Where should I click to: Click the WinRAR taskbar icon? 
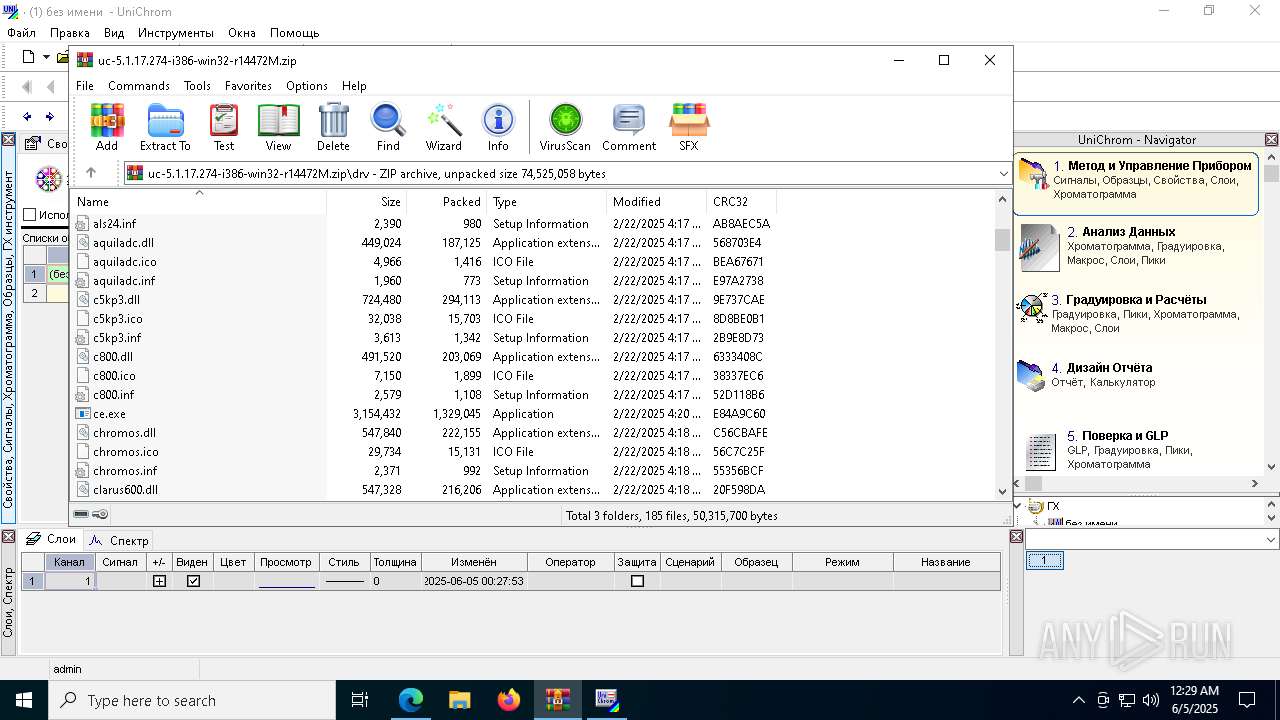(x=558, y=700)
